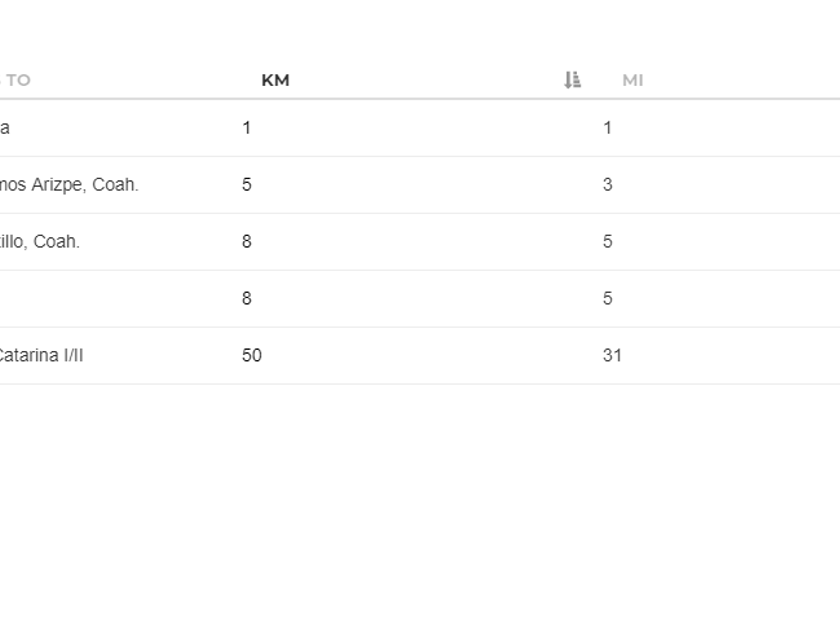Select the 31 mi value for Catarina
This screenshot has height=630, width=840.
pyautogui.click(x=612, y=356)
